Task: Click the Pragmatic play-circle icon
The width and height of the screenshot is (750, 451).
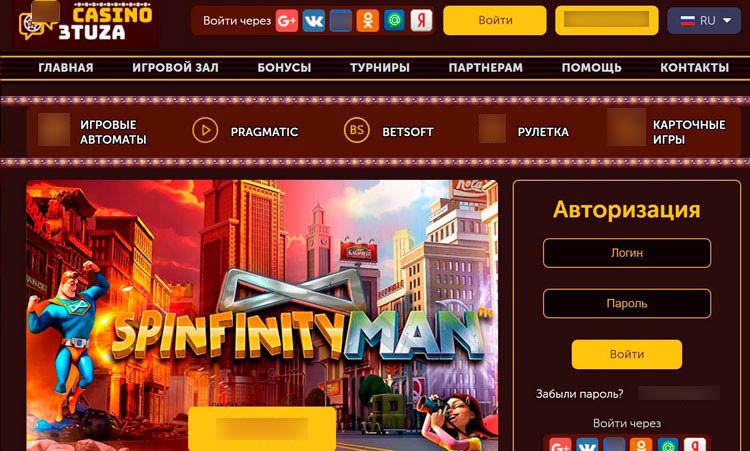Action: (x=205, y=130)
